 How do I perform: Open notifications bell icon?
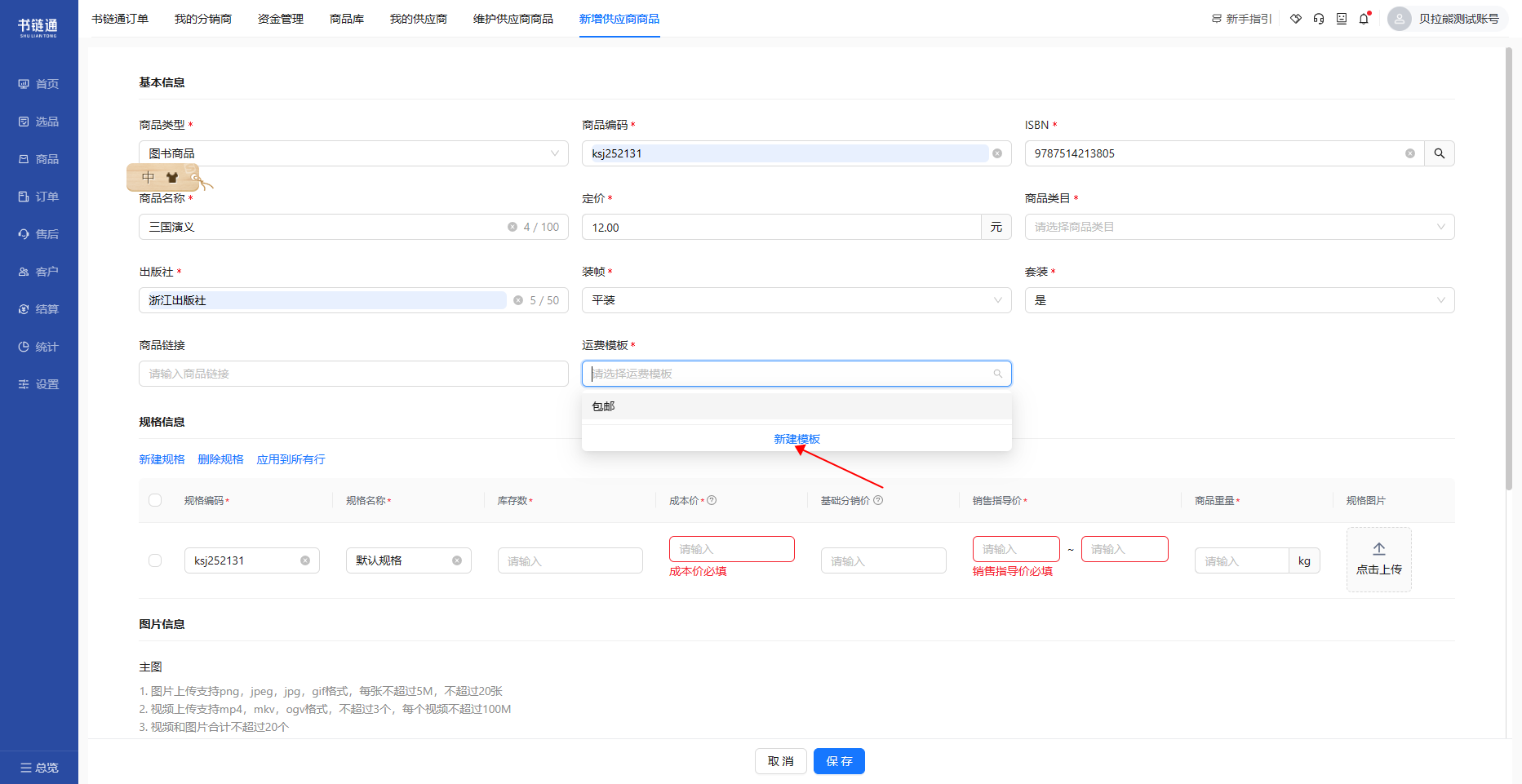(x=1364, y=19)
